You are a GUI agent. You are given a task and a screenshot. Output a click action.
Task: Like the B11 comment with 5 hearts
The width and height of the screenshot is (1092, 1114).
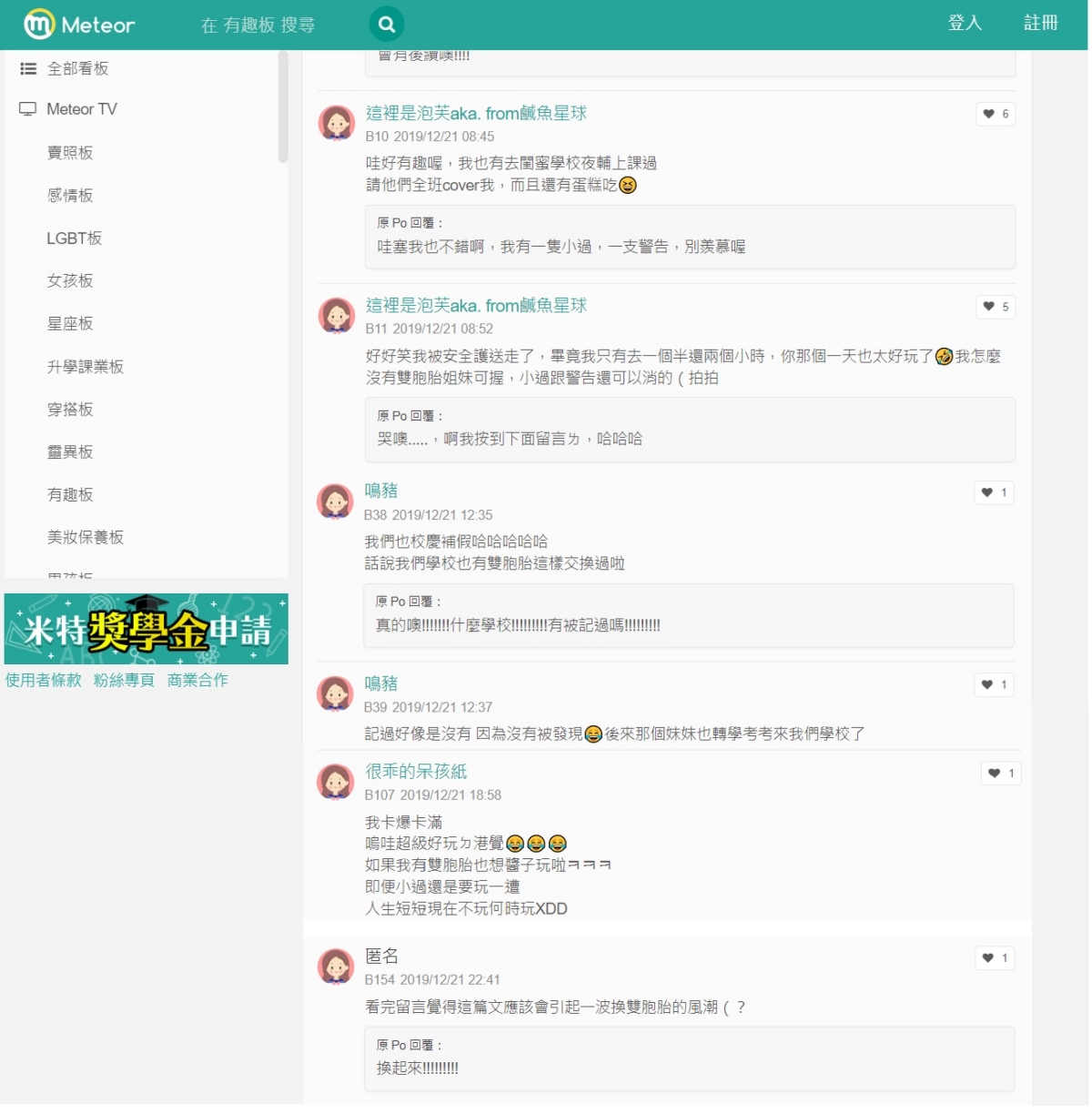coord(996,307)
